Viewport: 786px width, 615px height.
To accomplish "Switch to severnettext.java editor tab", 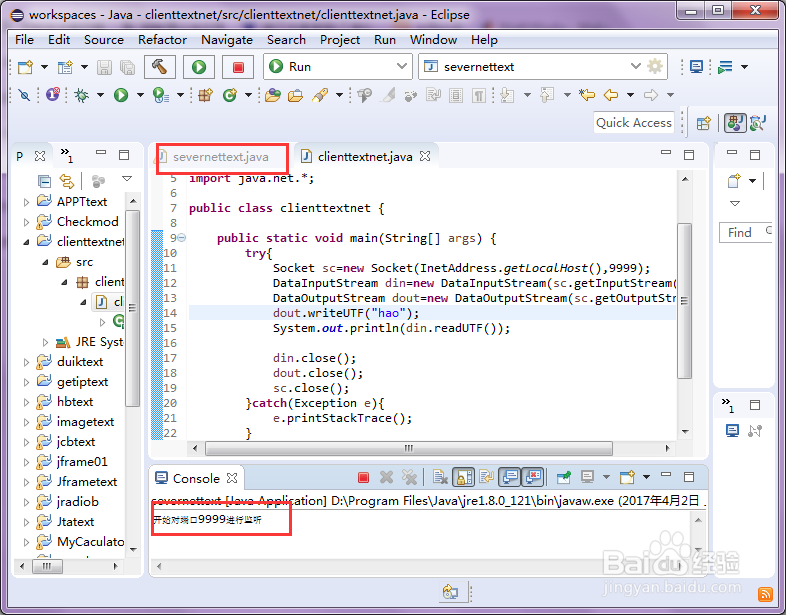I will pos(221,157).
